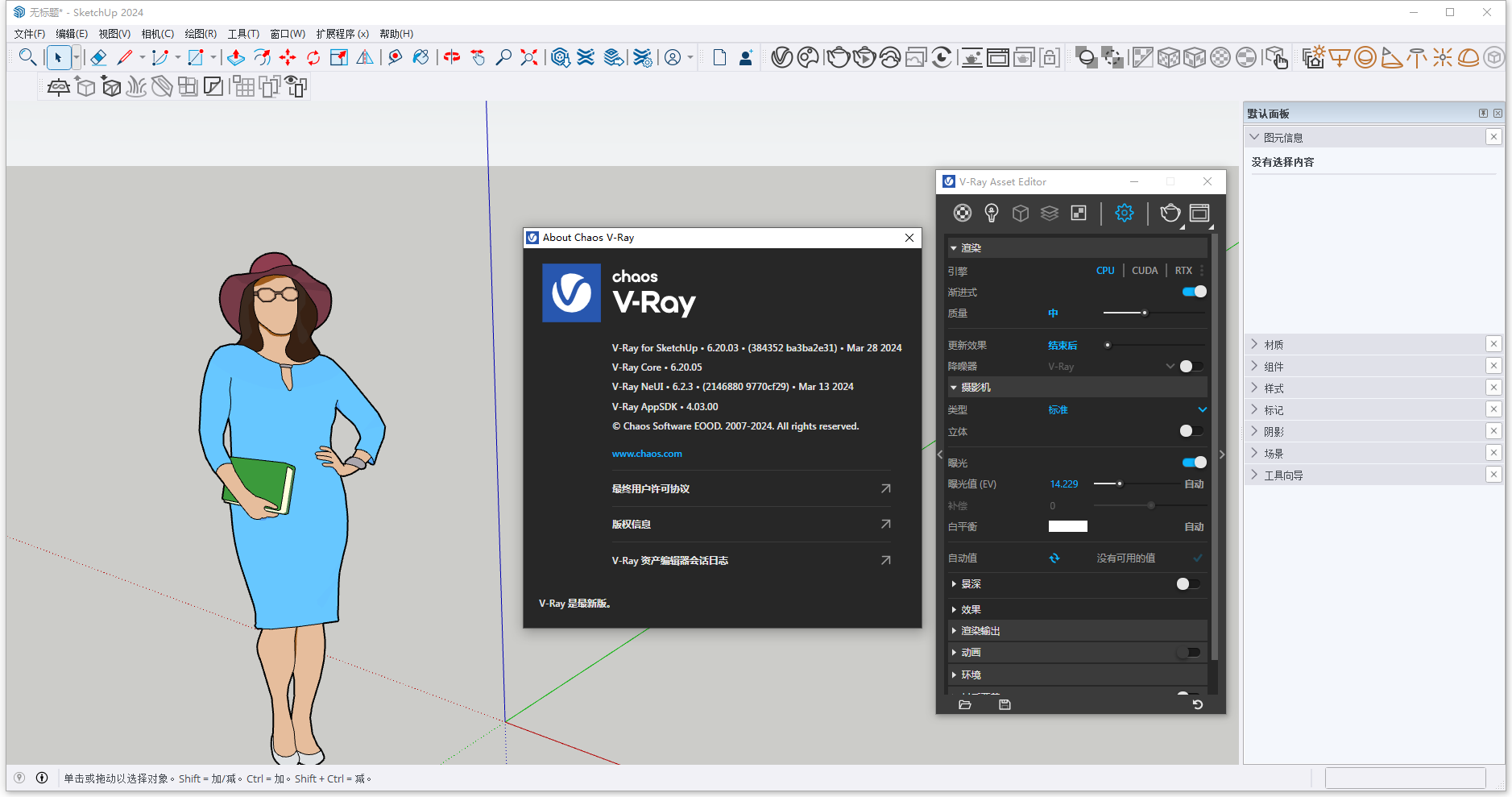Add V-Ray Sphere Light
Viewport: 1512px width, 797px height.
click(1365, 57)
